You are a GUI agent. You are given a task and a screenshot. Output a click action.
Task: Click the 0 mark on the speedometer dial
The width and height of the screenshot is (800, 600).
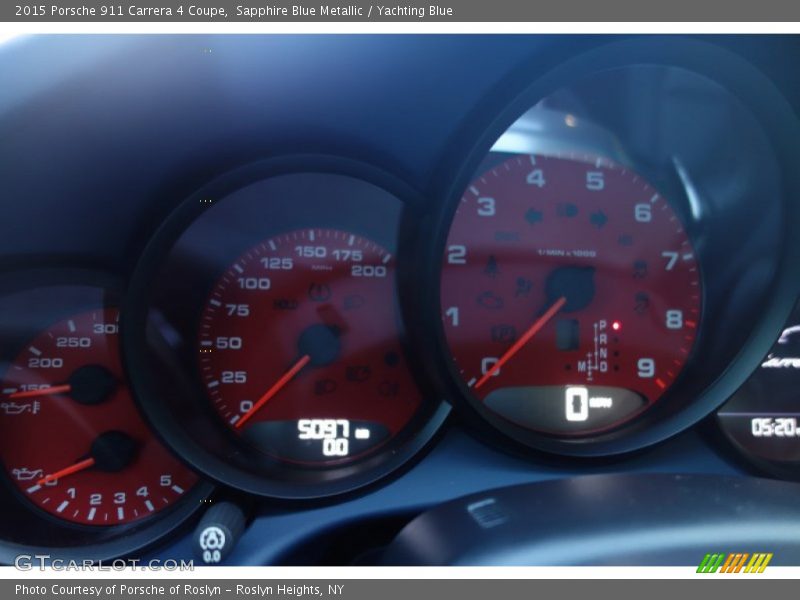[246, 406]
